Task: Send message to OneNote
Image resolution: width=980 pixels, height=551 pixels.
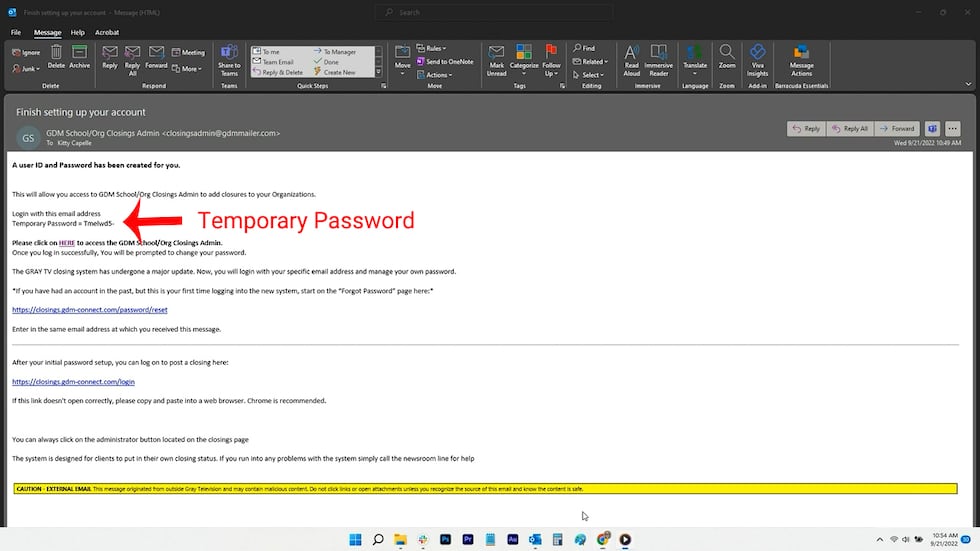Action: tap(449, 61)
